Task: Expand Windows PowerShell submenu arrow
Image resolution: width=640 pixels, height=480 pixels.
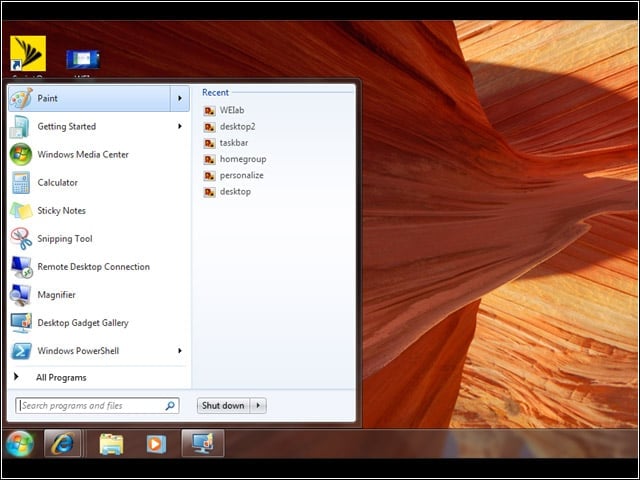Action: 180,351
